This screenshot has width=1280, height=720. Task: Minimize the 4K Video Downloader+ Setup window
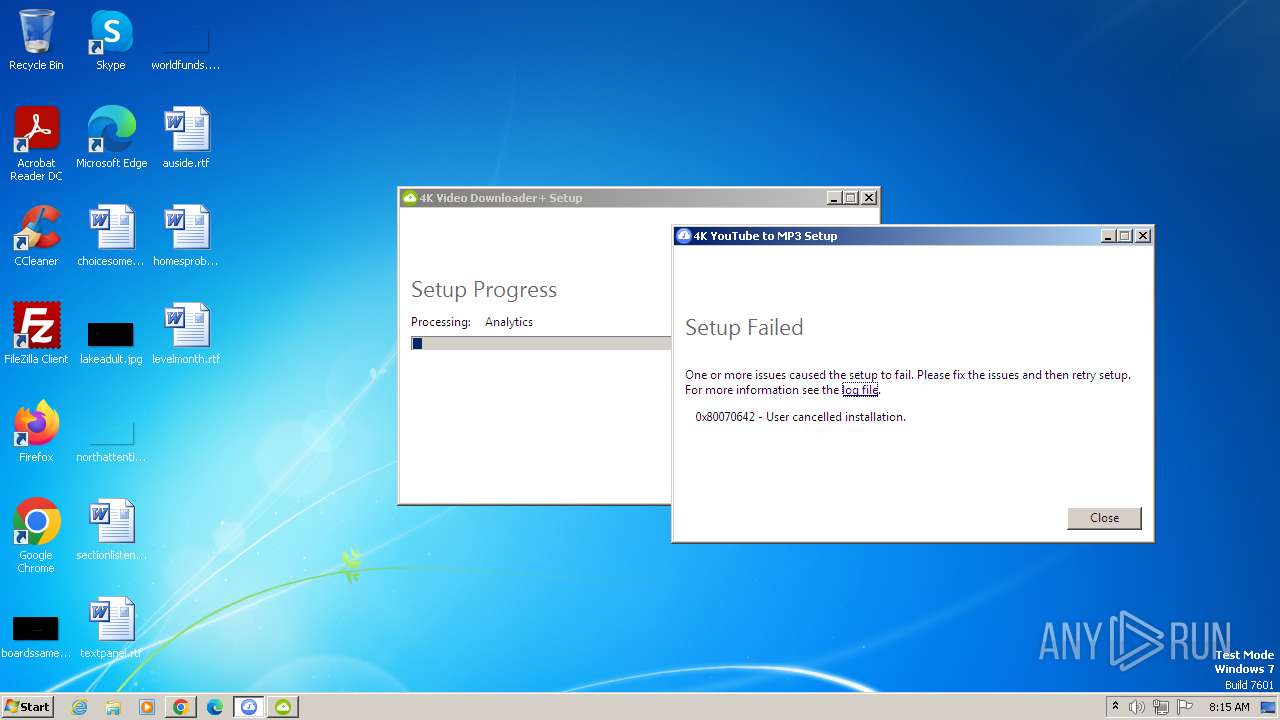(x=834, y=198)
